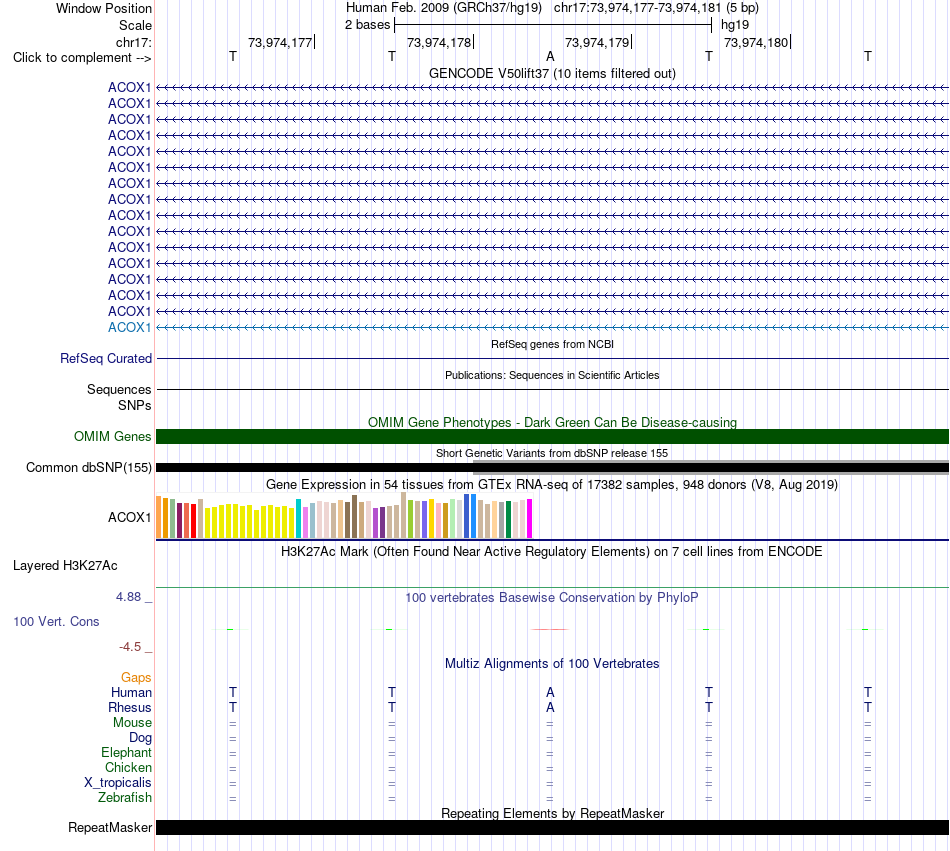This screenshot has height=851, width=950.
Task: Click the black RepeatMasker element bar
Action: coord(552,827)
